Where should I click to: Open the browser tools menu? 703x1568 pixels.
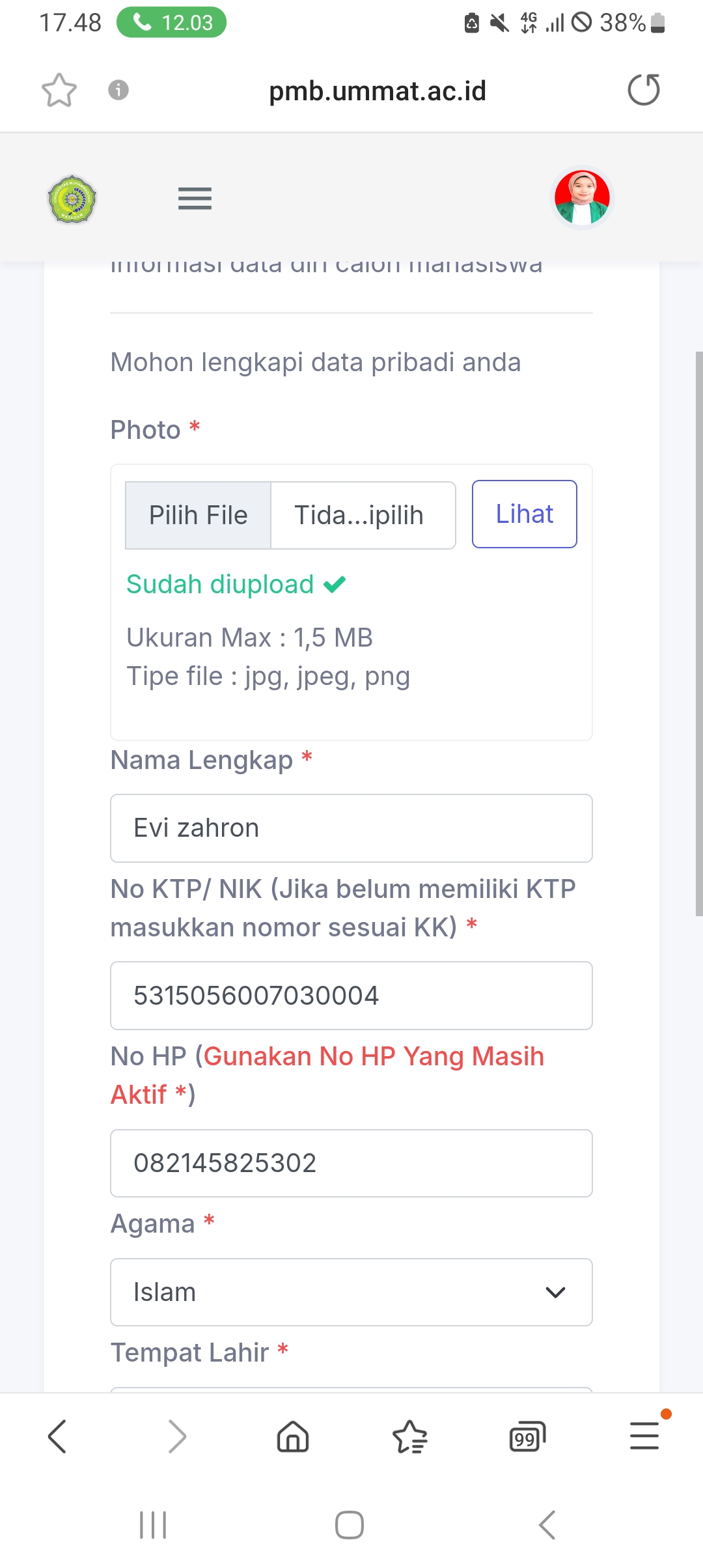[644, 1436]
